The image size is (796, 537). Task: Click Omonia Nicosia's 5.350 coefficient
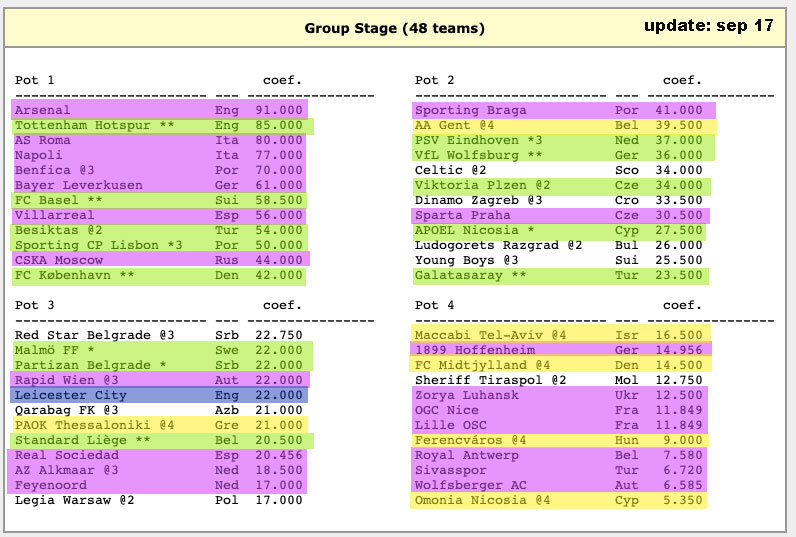click(x=683, y=500)
